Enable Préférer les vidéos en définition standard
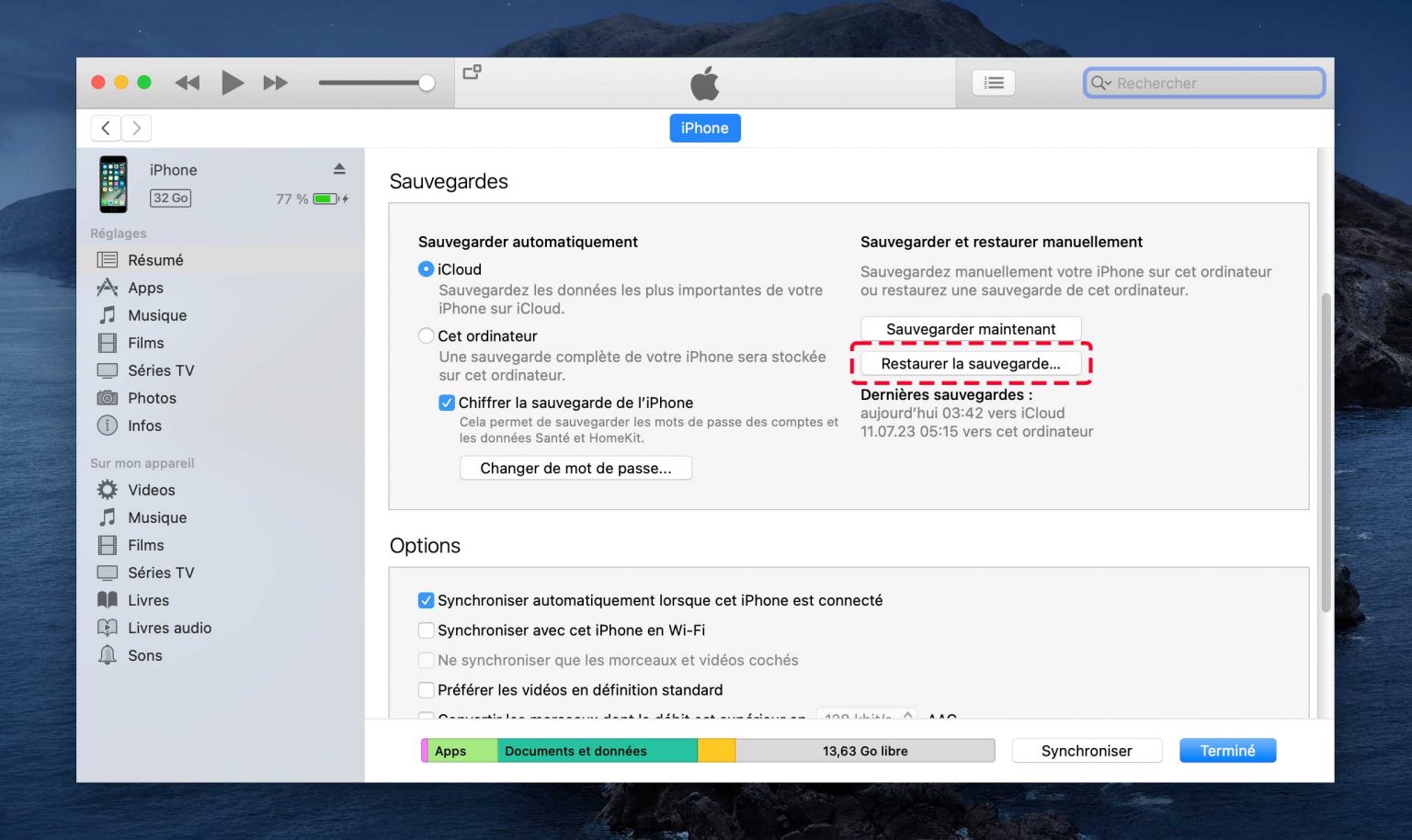Image resolution: width=1412 pixels, height=840 pixels. tap(426, 690)
